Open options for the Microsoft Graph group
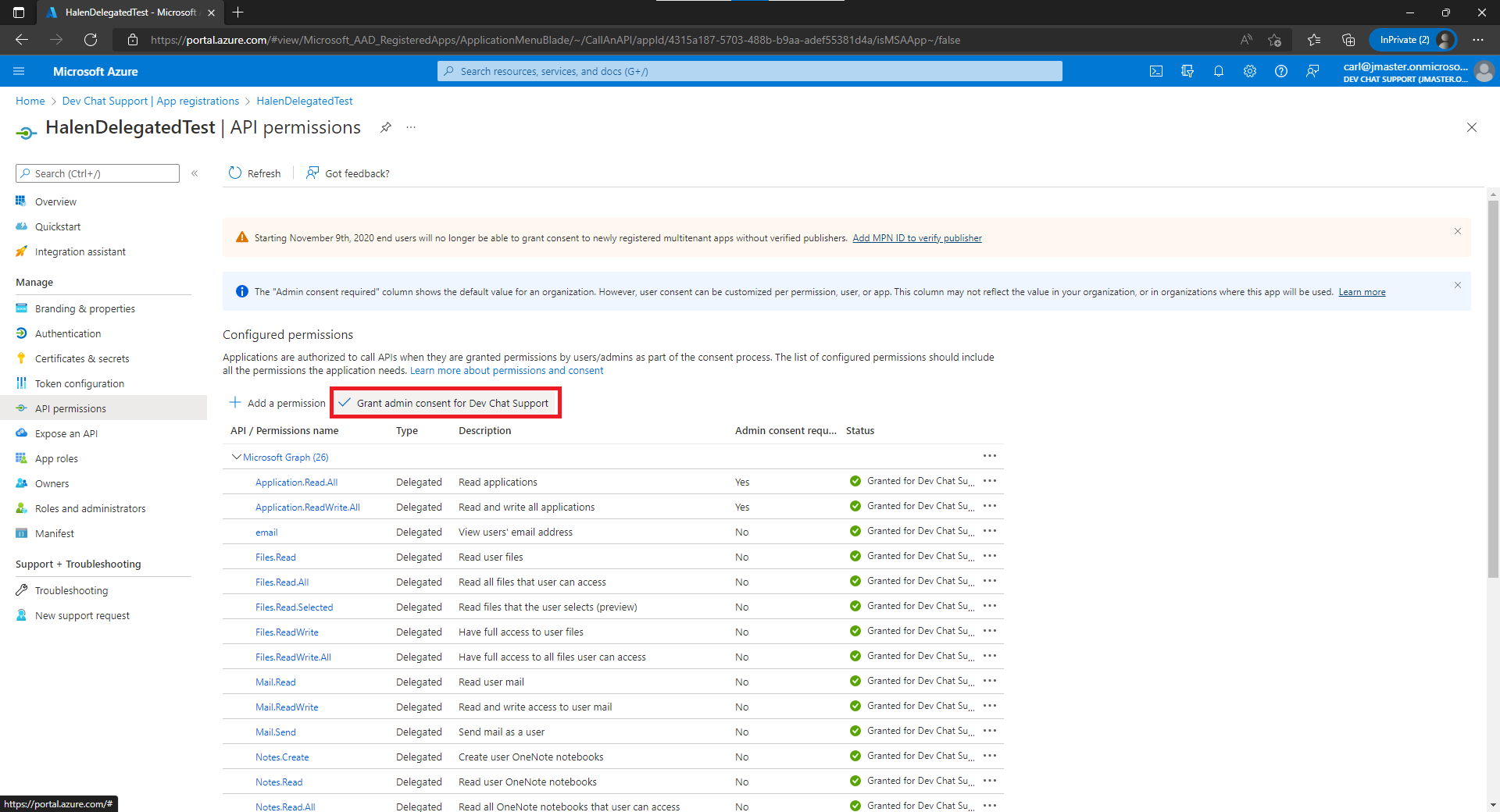 click(990, 457)
